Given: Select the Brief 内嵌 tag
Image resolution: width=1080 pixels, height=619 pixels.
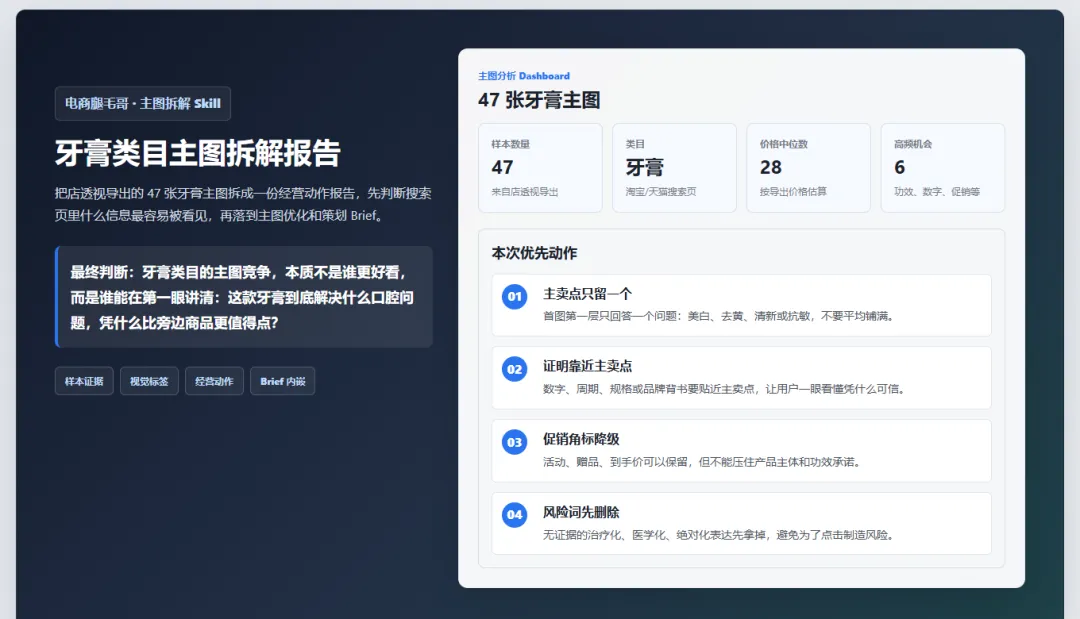Looking at the screenshot, I should tap(282, 381).
